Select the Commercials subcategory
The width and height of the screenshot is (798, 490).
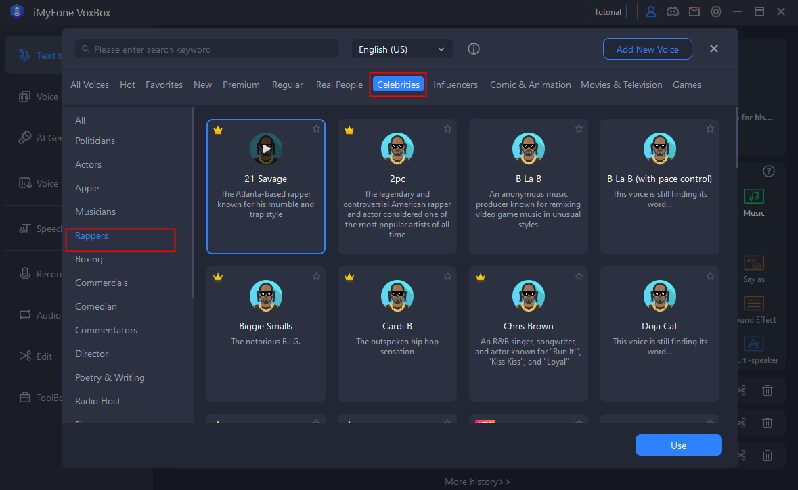pos(101,282)
